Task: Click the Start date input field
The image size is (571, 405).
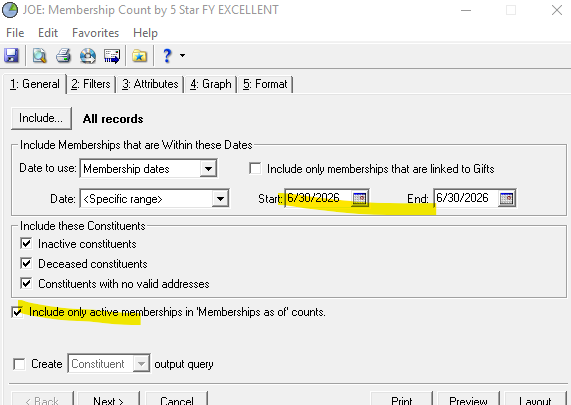Action: (x=318, y=198)
